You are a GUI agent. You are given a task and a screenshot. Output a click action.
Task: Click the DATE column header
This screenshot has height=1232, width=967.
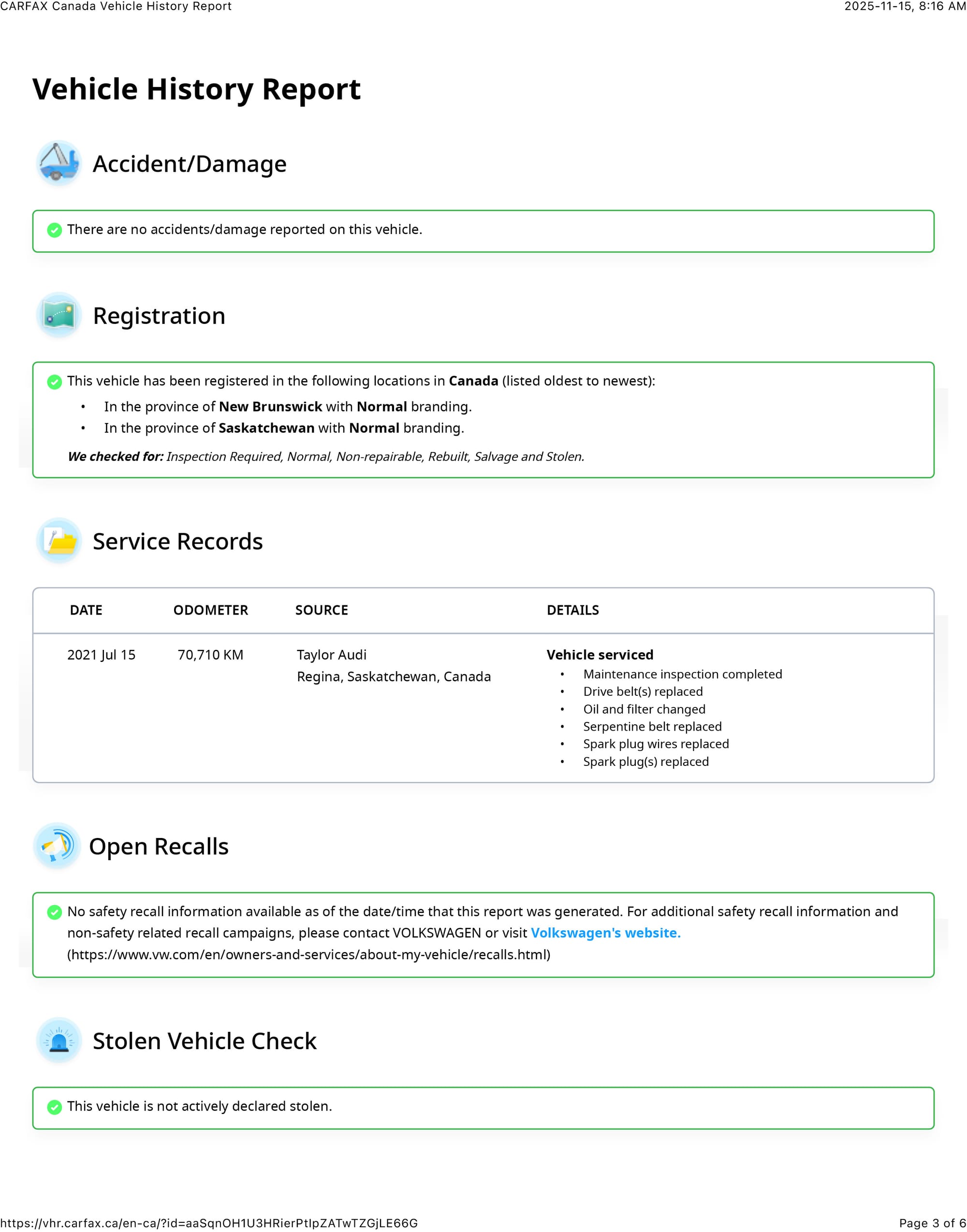(x=86, y=610)
